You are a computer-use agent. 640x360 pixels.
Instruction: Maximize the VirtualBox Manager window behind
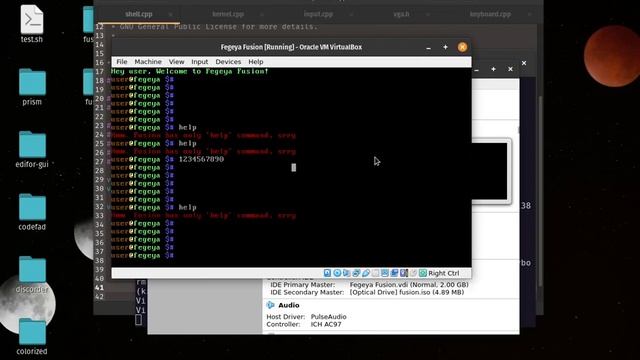pos(493,69)
